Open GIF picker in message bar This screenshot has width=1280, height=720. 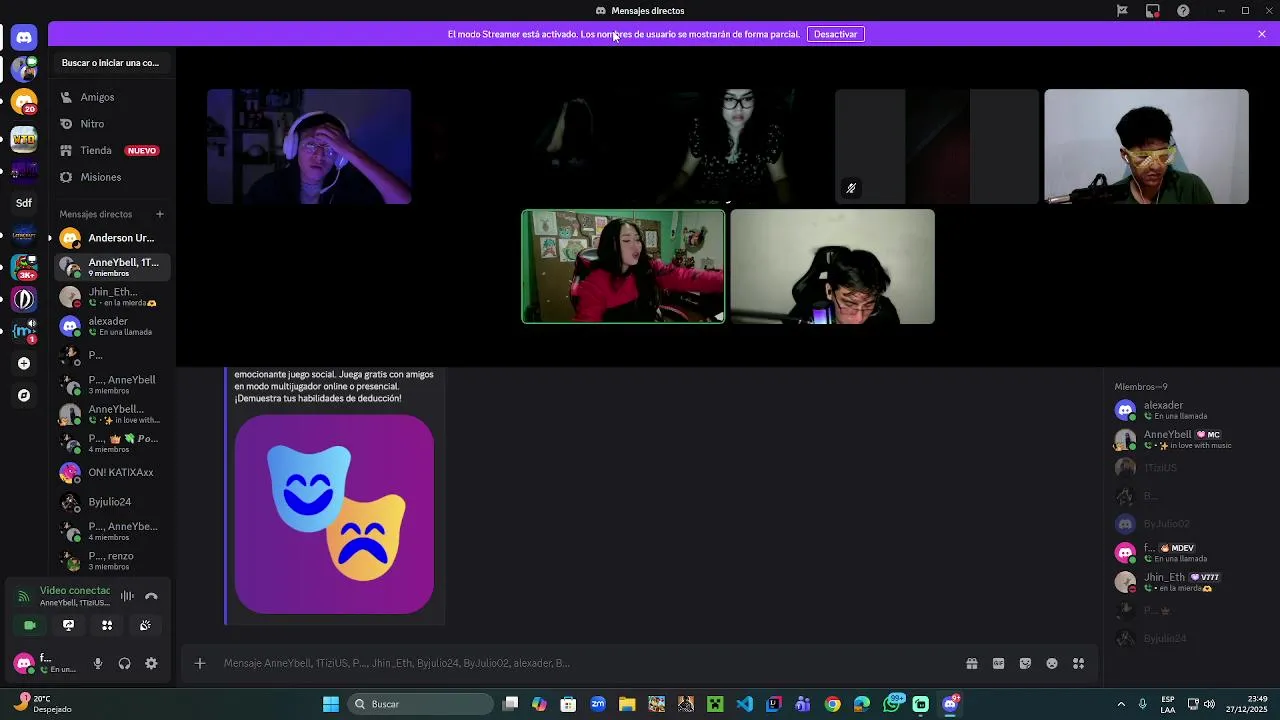tap(998, 663)
